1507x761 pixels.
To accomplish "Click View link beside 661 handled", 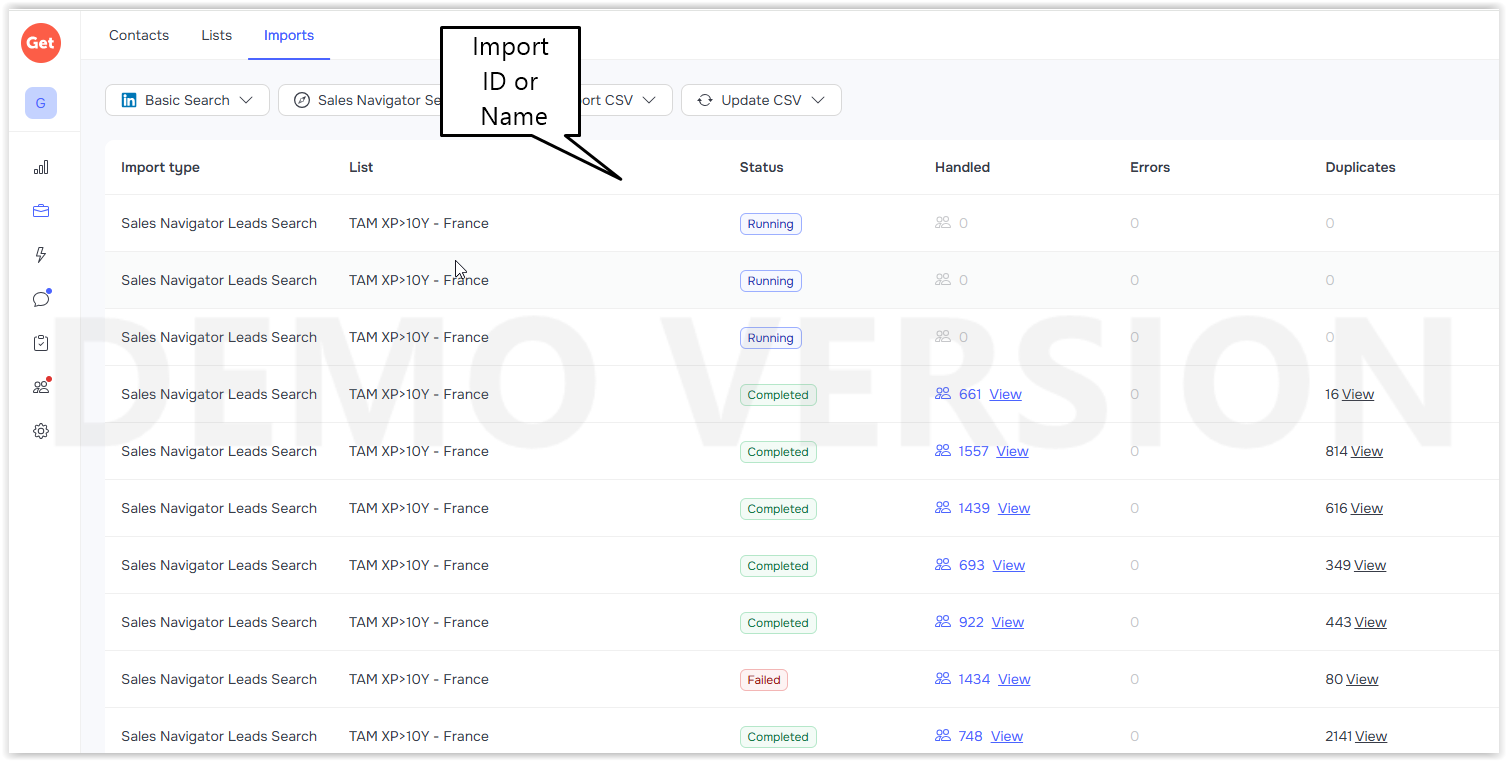I will pos(1005,394).
